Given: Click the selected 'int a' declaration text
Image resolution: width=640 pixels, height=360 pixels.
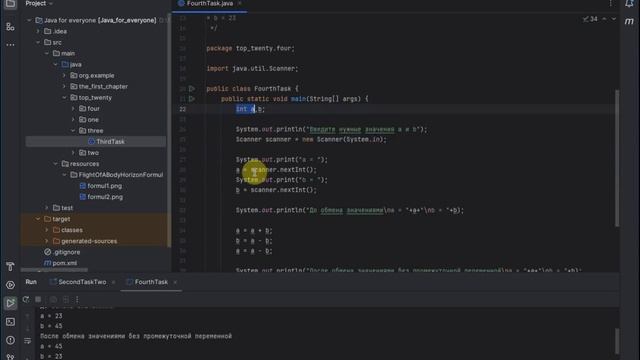Looking at the screenshot, I should pyautogui.click(x=245, y=109).
